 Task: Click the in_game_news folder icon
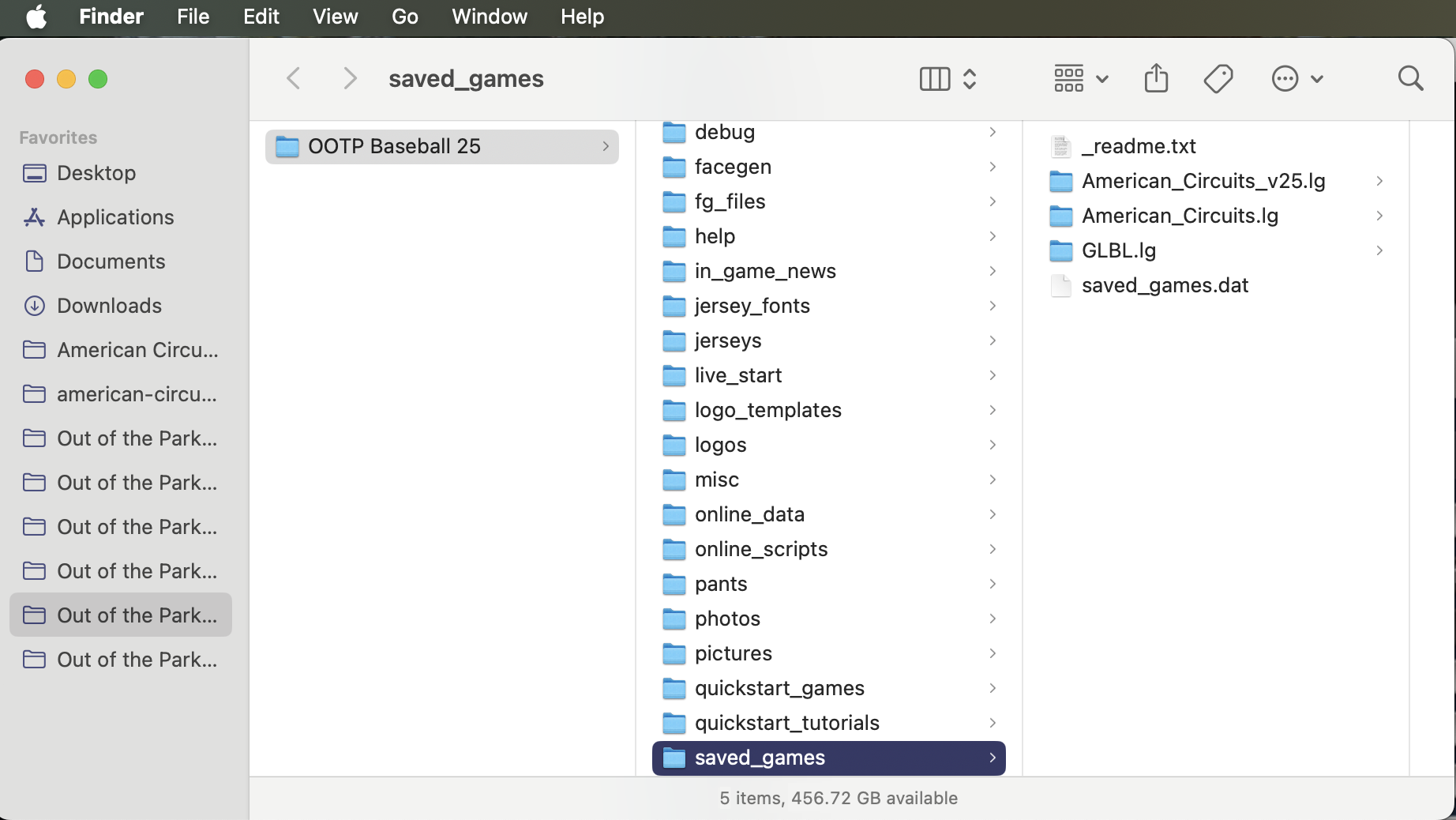[x=674, y=271]
